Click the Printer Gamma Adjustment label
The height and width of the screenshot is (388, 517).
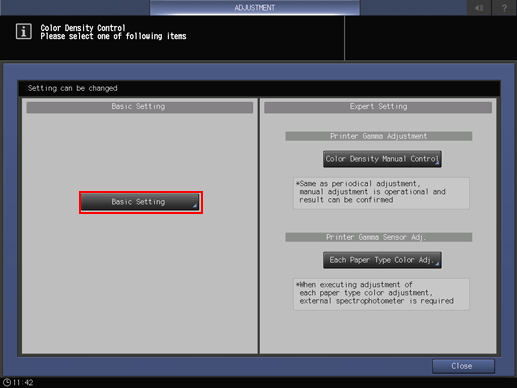(379, 136)
